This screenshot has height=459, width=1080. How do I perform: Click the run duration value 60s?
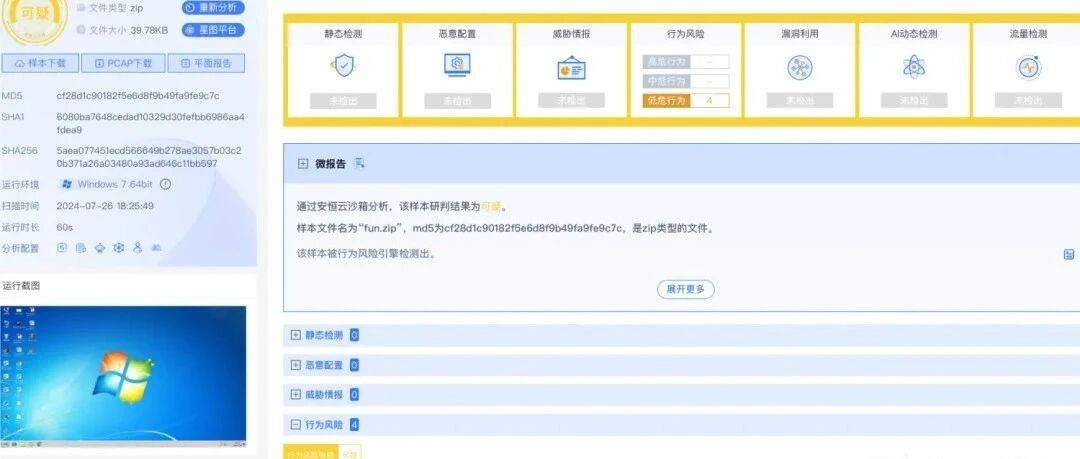(x=65, y=227)
